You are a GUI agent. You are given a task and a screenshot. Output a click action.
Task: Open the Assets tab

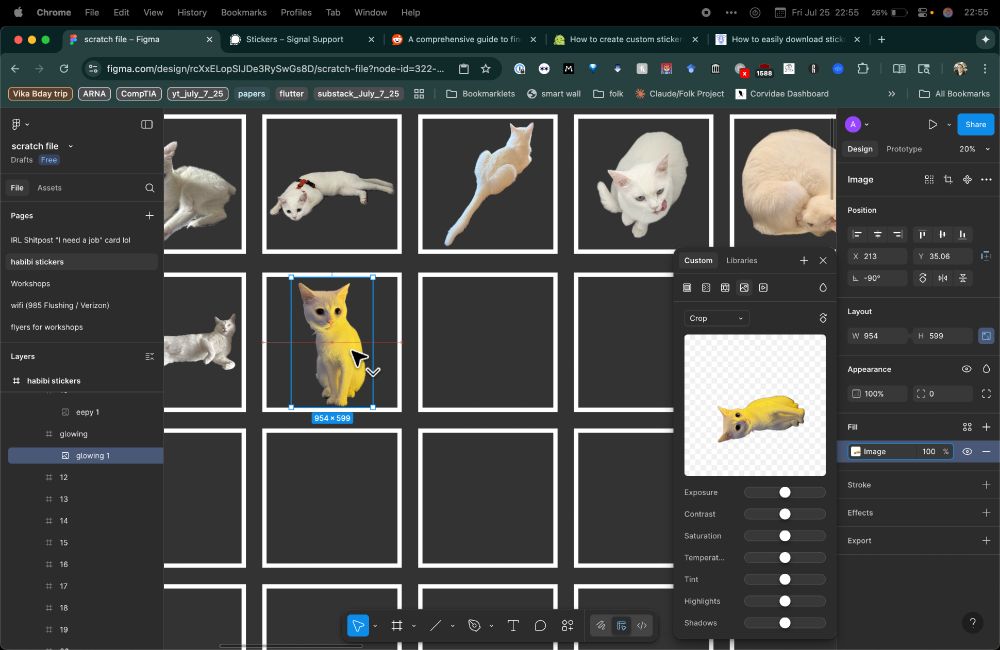49,188
